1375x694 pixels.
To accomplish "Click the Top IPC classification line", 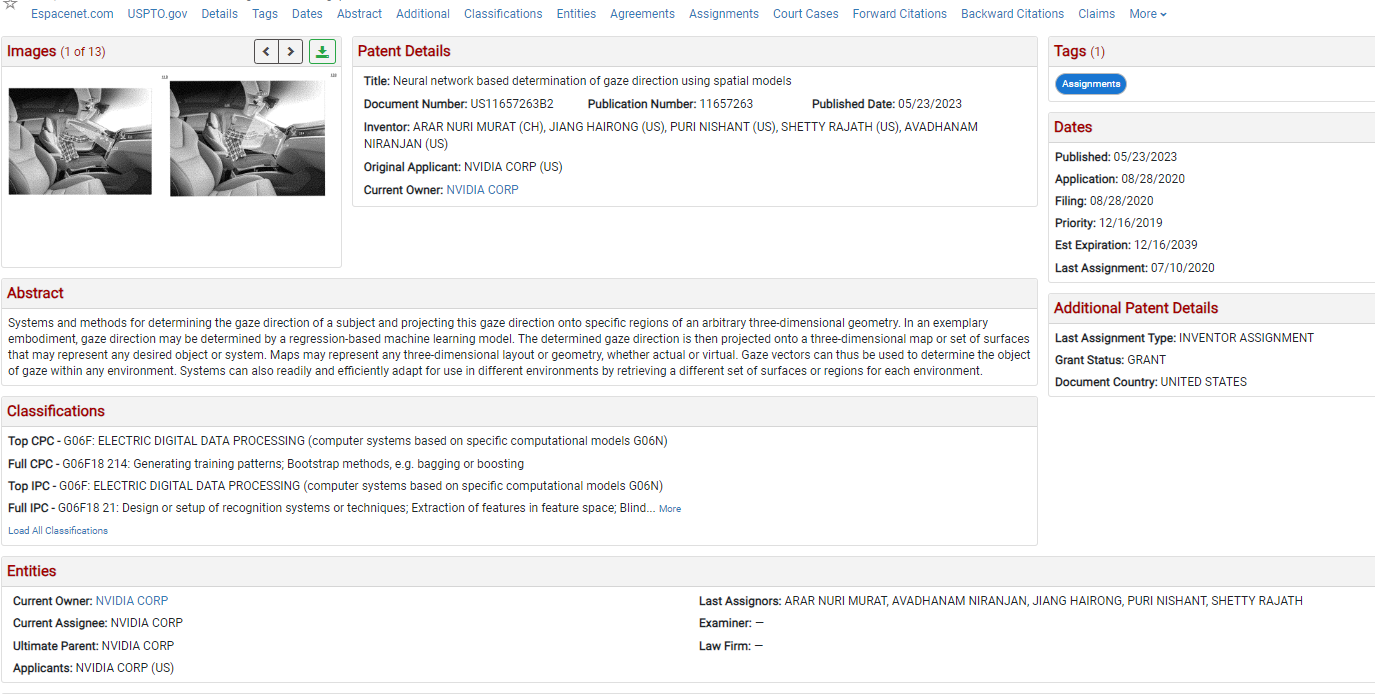I will click(x=335, y=486).
